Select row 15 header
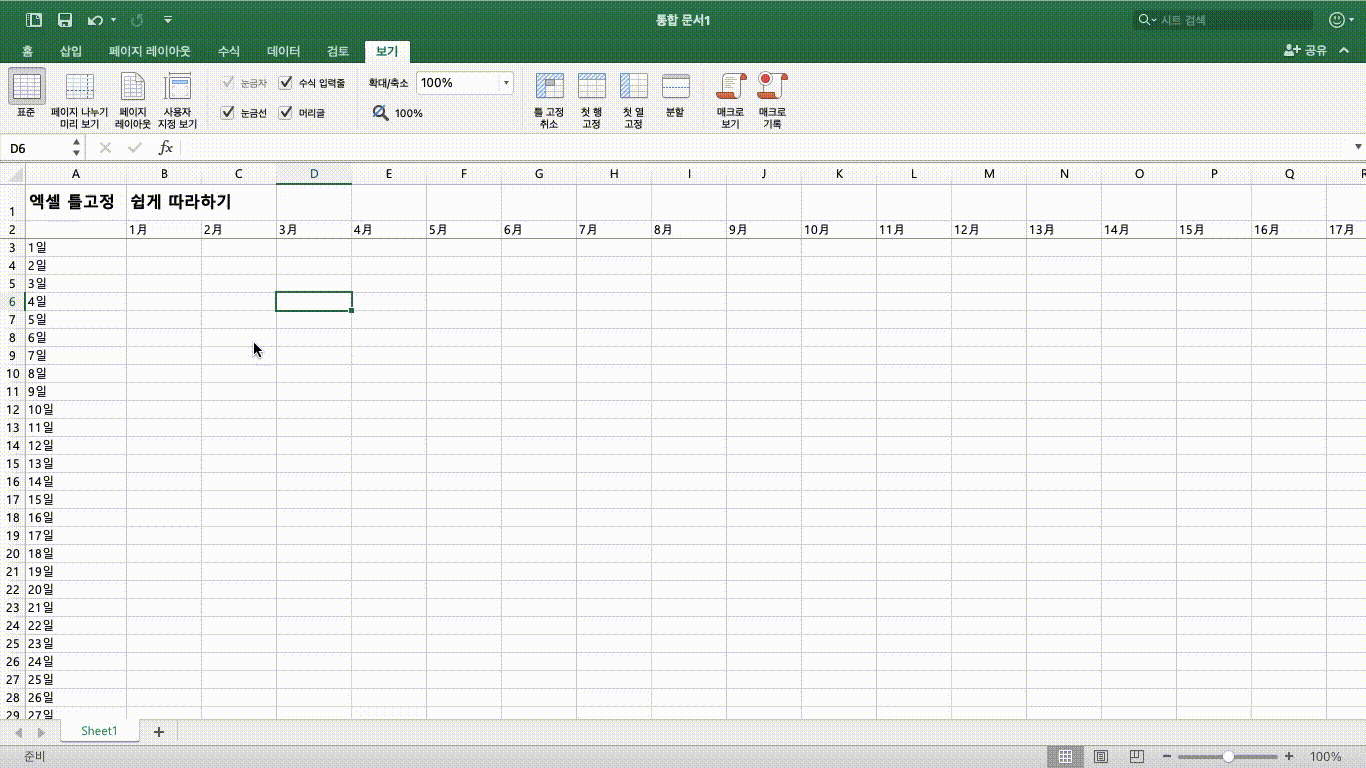Viewport: 1366px width, 768px height. (13, 463)
